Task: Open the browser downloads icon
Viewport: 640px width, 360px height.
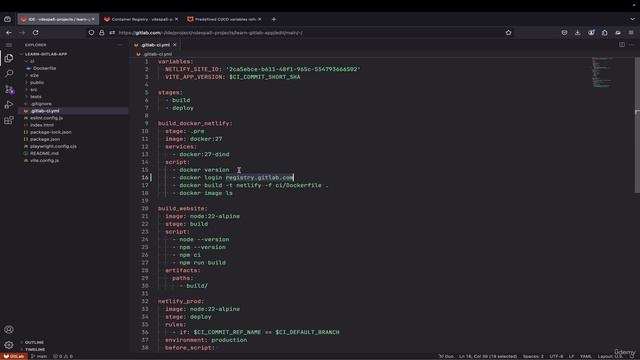Action: tap(578, 32)
